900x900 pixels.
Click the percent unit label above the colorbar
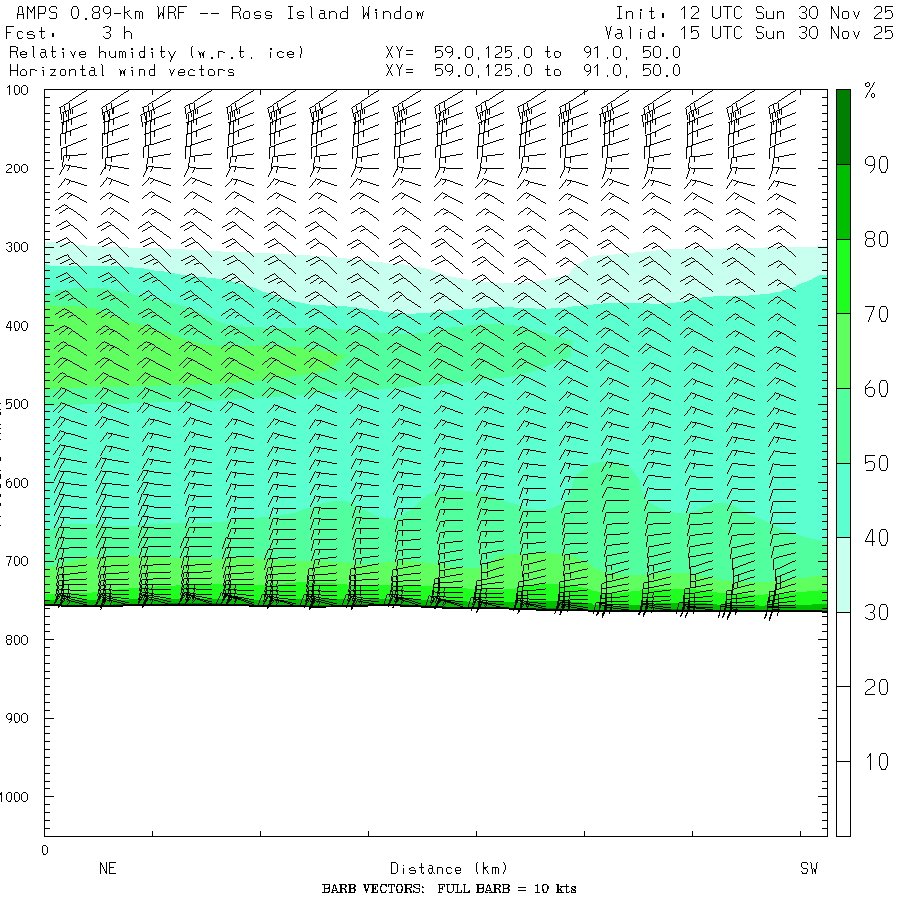869,93
